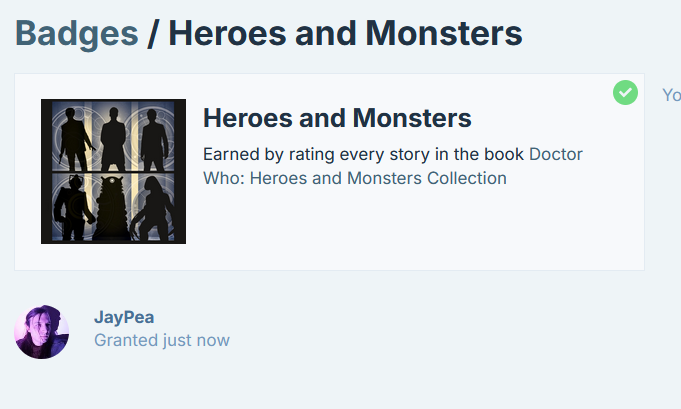
Task: Click the Doctor word ending the first description line
Action: coord(556,154)
